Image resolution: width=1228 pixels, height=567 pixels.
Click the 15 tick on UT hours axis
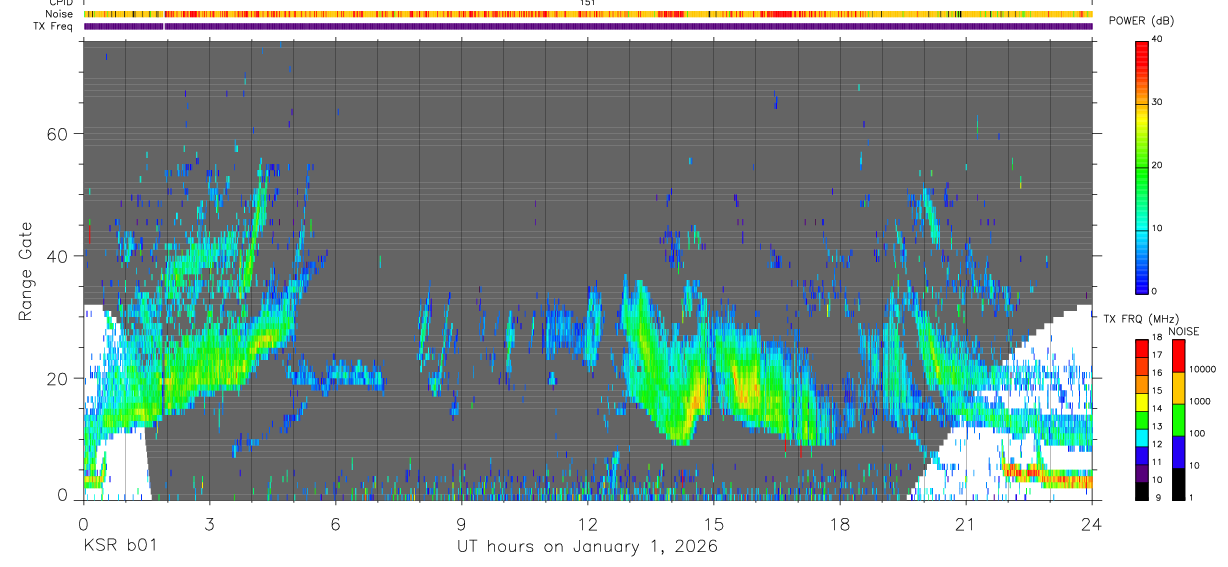[x=714, y=524]
